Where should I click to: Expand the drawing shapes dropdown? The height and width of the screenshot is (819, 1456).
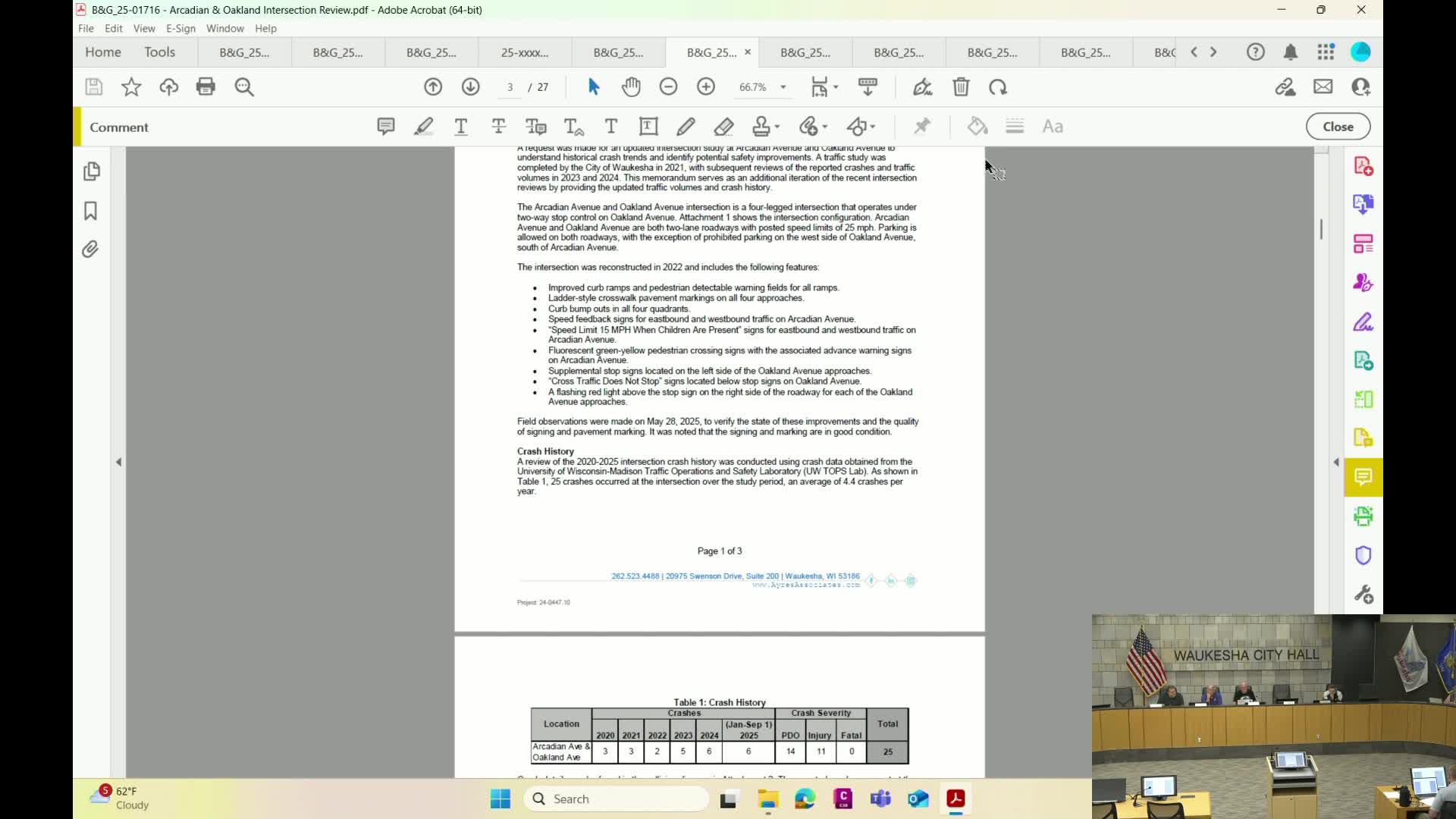point(873,127)
